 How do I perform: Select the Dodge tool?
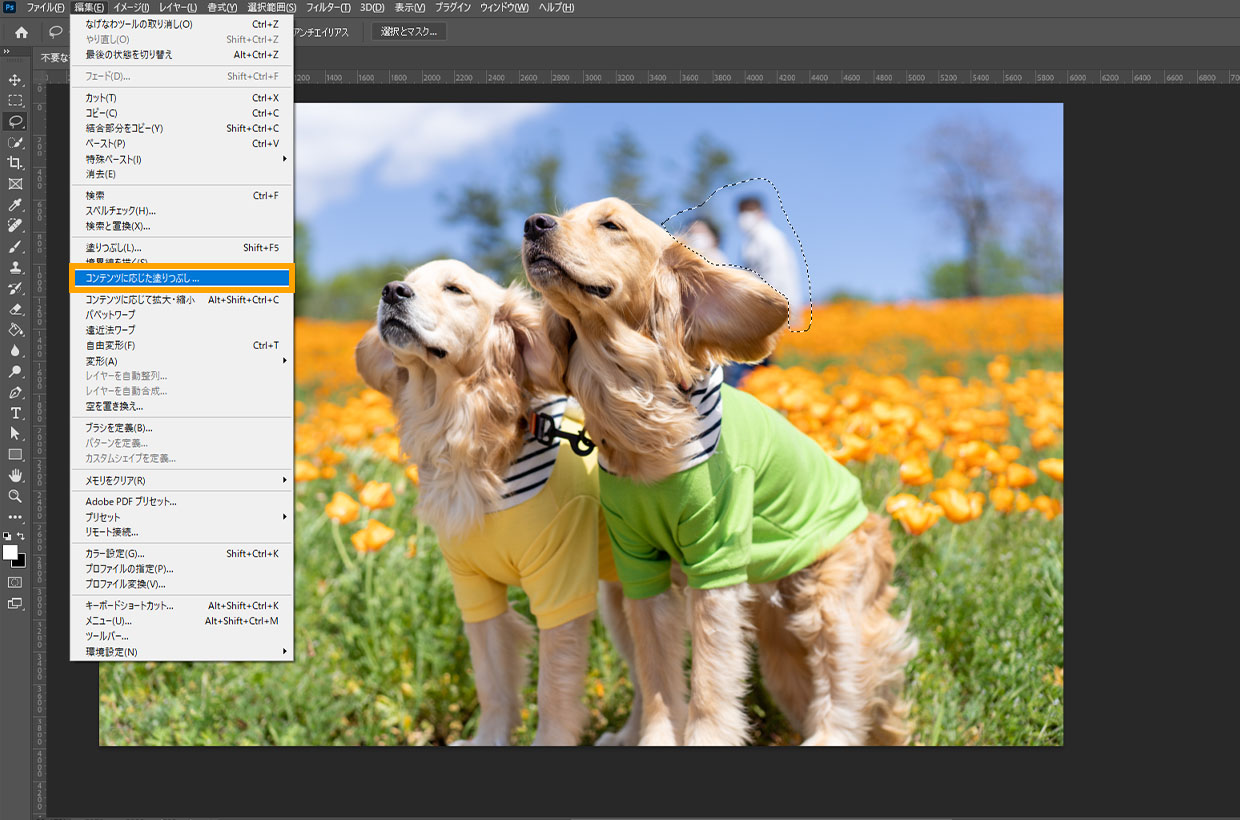15,371
